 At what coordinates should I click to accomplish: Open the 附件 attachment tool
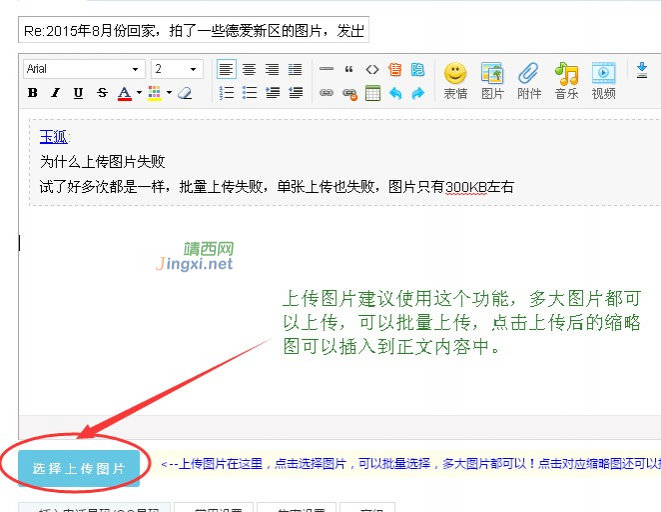(529, 81)
